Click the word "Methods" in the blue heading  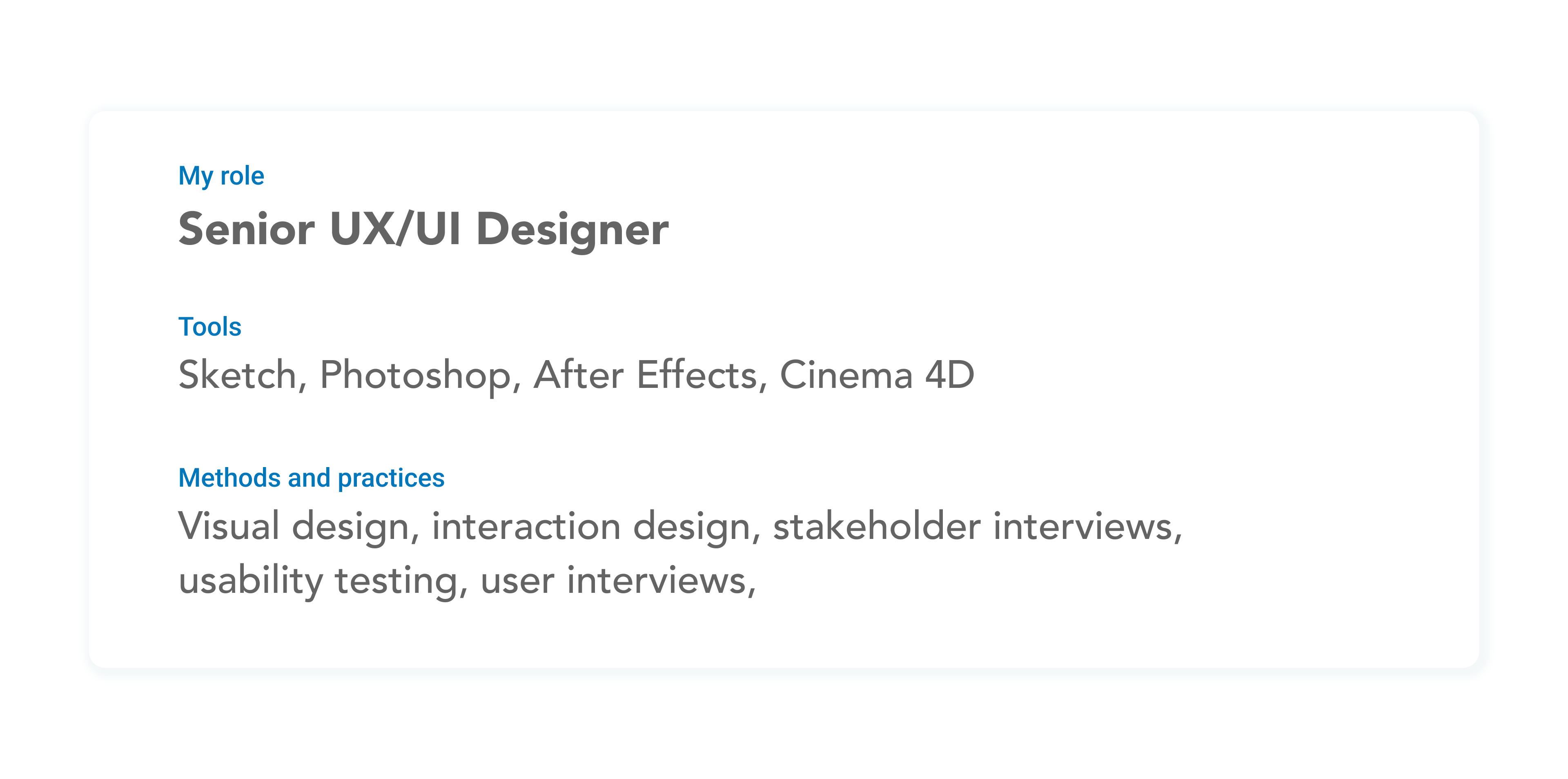229,478
